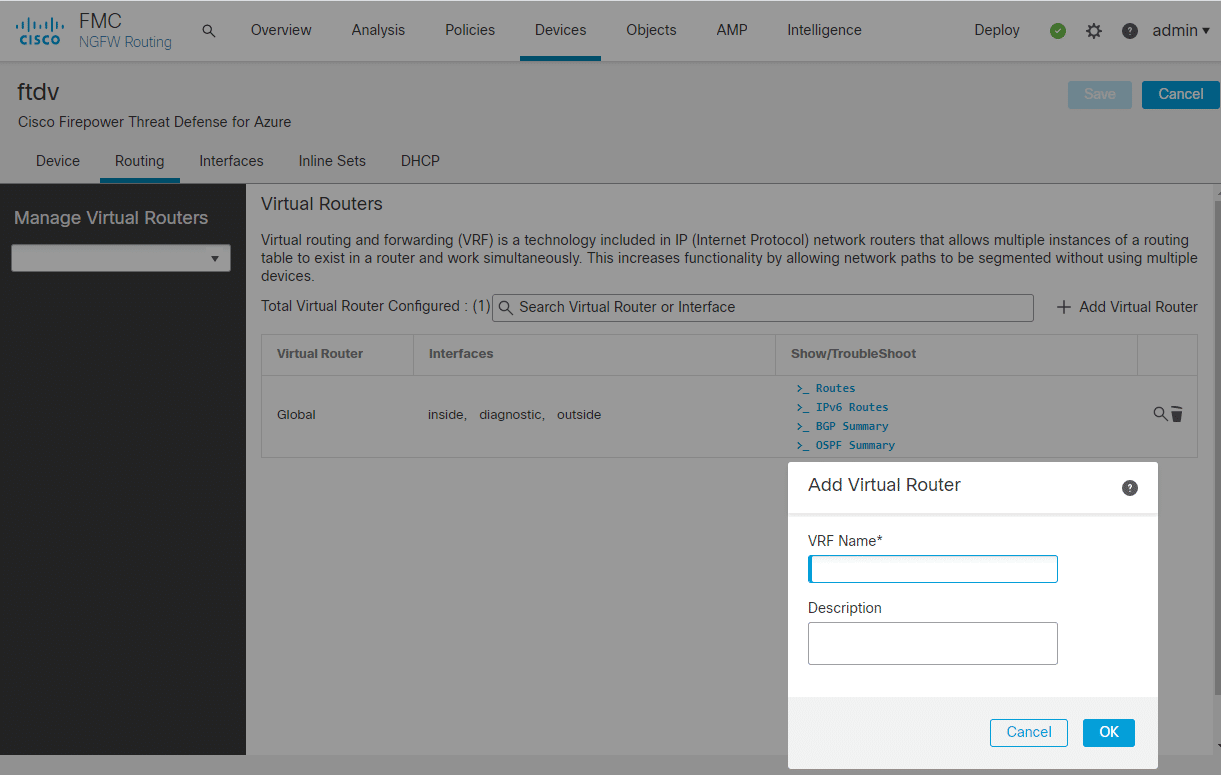Viewport: 1221px width, 775px height.
Task: Click the Deploy menu
Action: [x=997, y=30]
